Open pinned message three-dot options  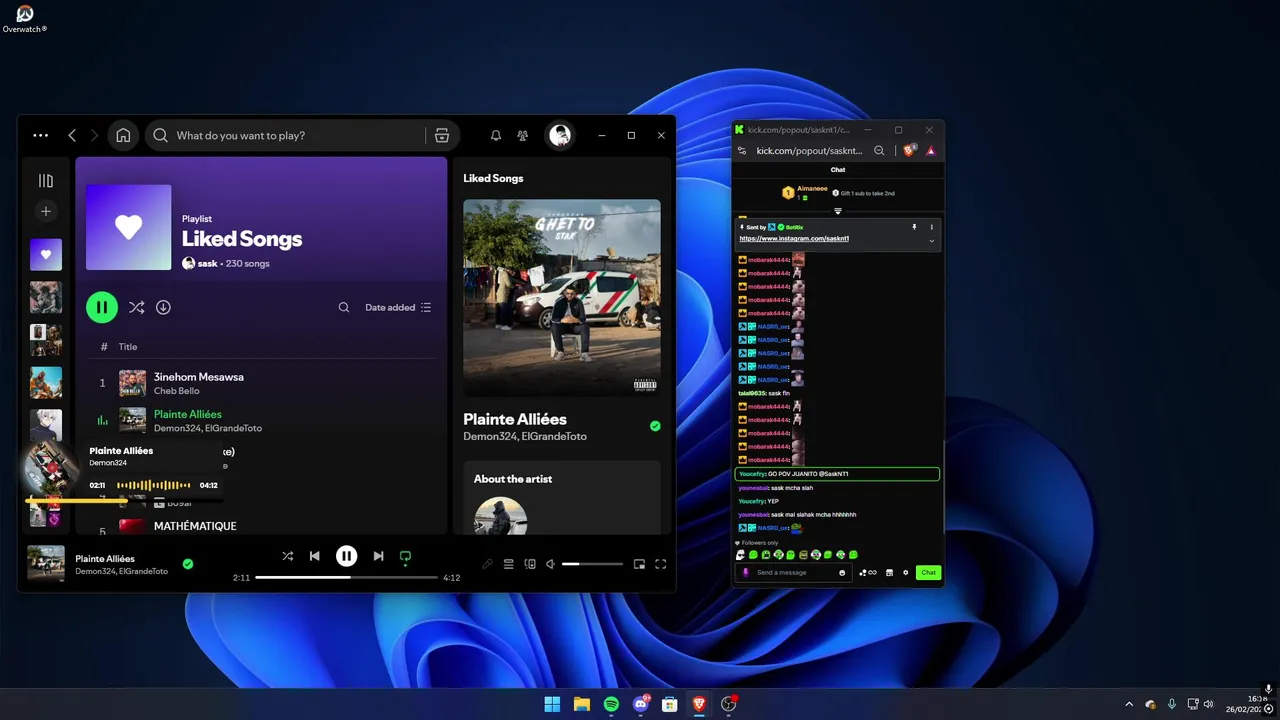click(x=932, y=227)
